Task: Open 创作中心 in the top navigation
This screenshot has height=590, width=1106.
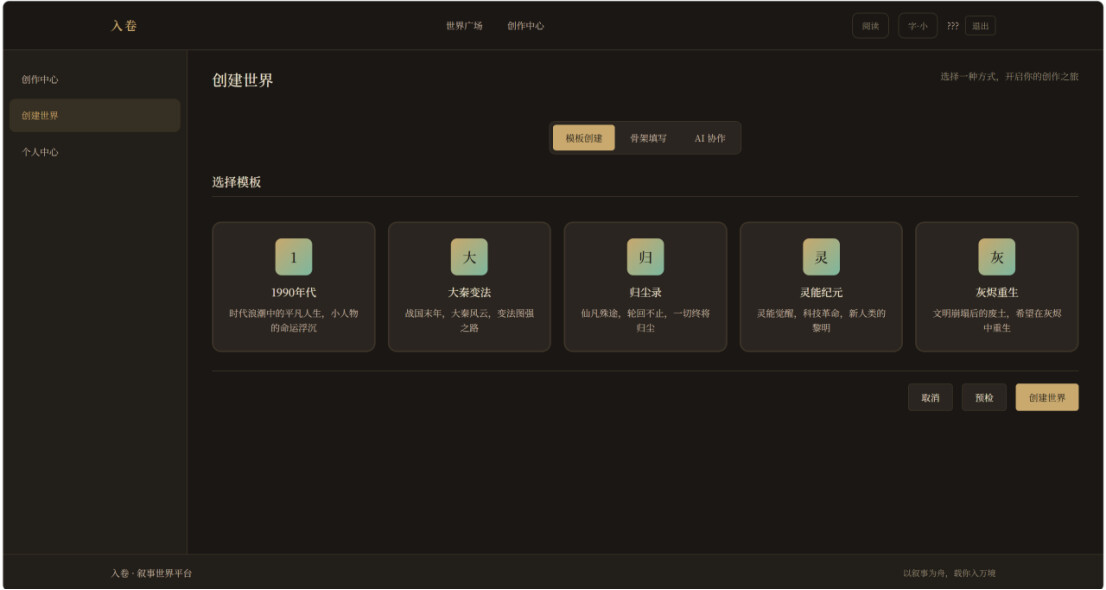Action: click(525, 26)
